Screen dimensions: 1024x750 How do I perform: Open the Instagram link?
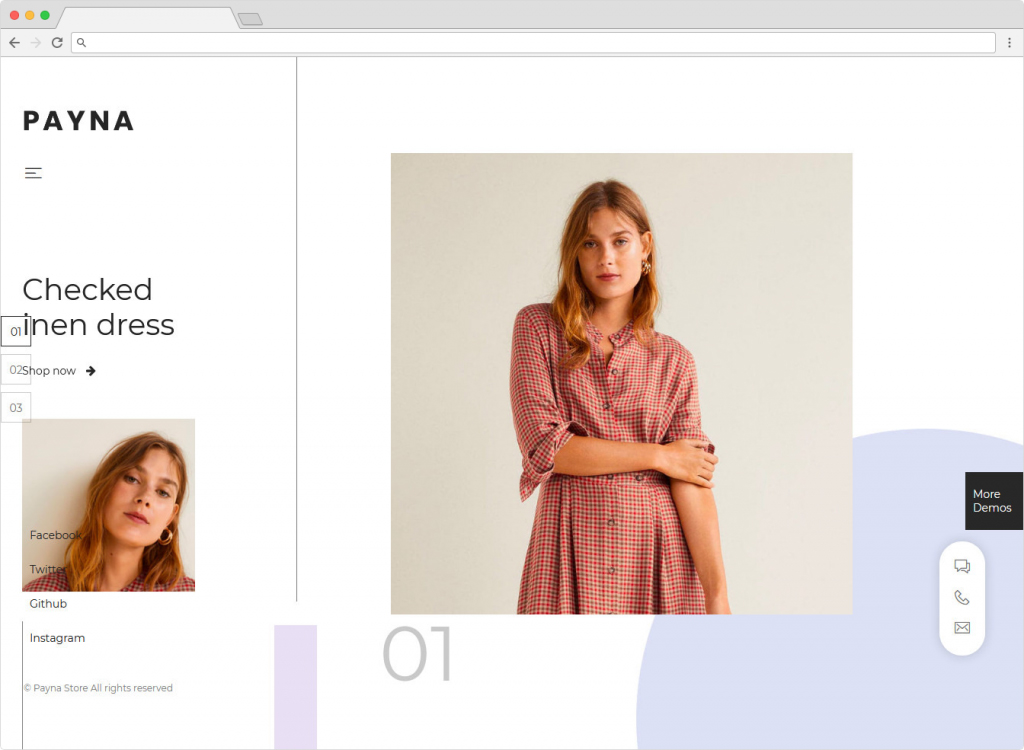click(57, 638)
